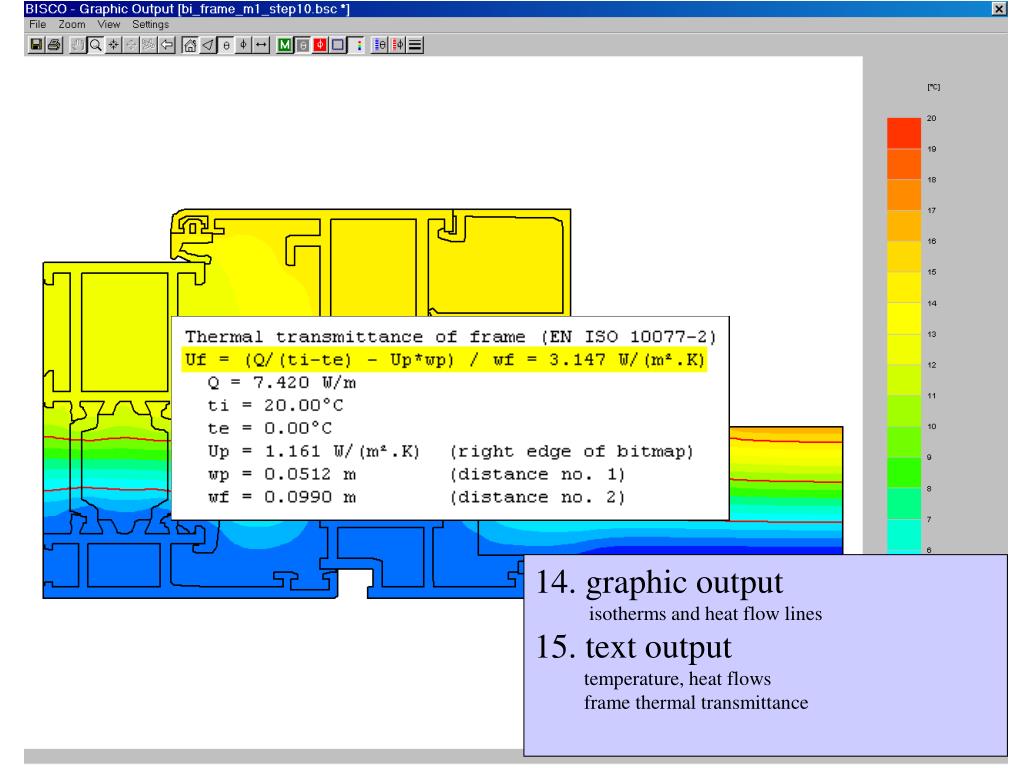Click the Save floppy disk icon
This screenshot has width=1024, height=768.
click(x=36, y=45)
